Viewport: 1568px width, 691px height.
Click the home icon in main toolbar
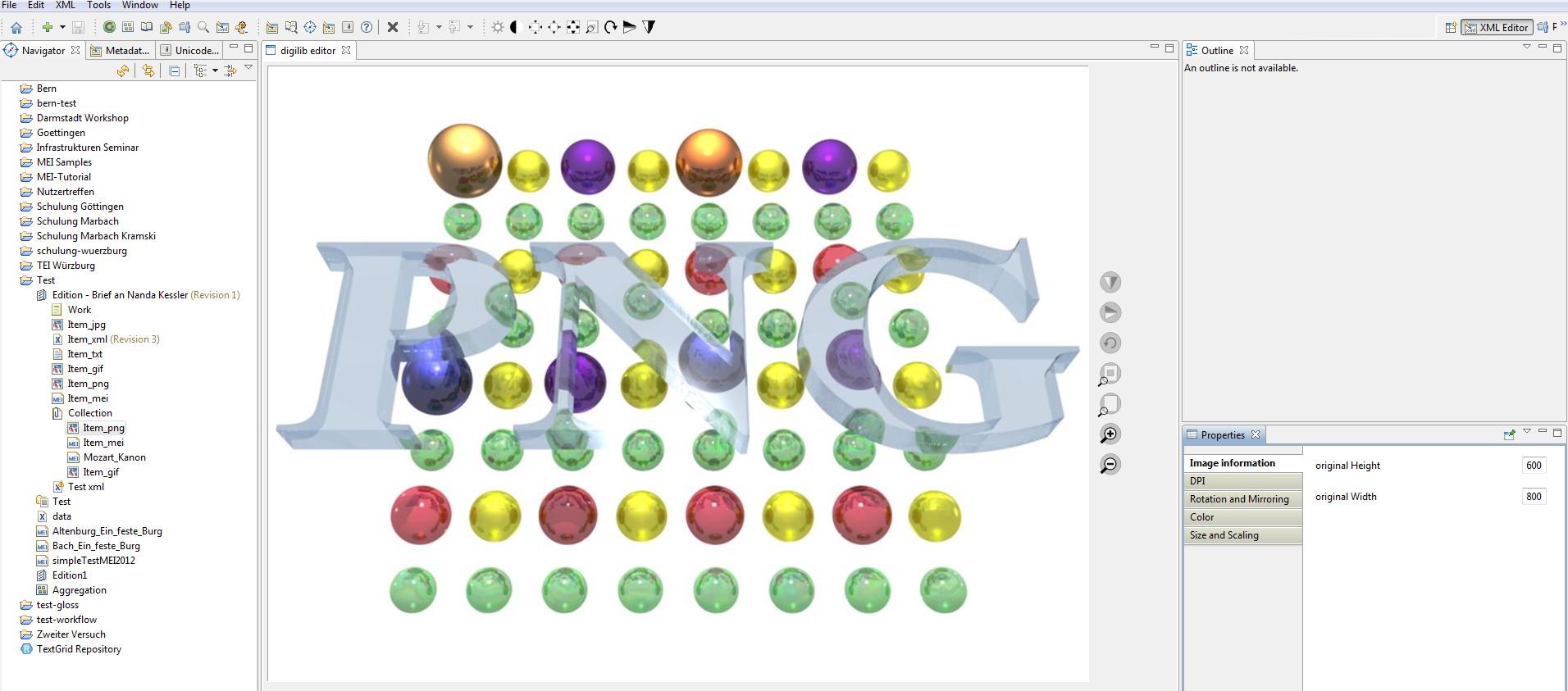pos(16,27)
